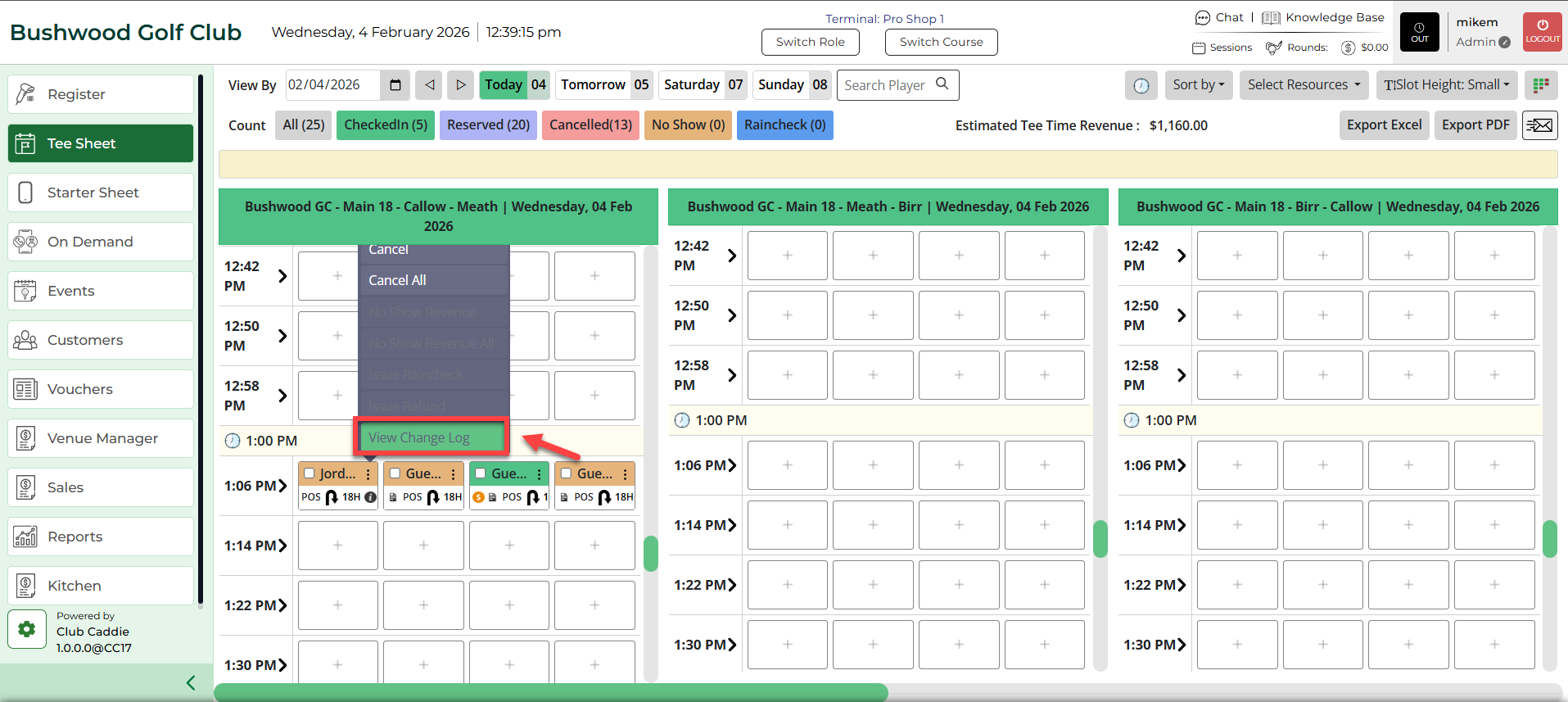The width and height of the screenshot is (1568, 702).
Task: Open the Sort by dropdown
Action: 1198,85
